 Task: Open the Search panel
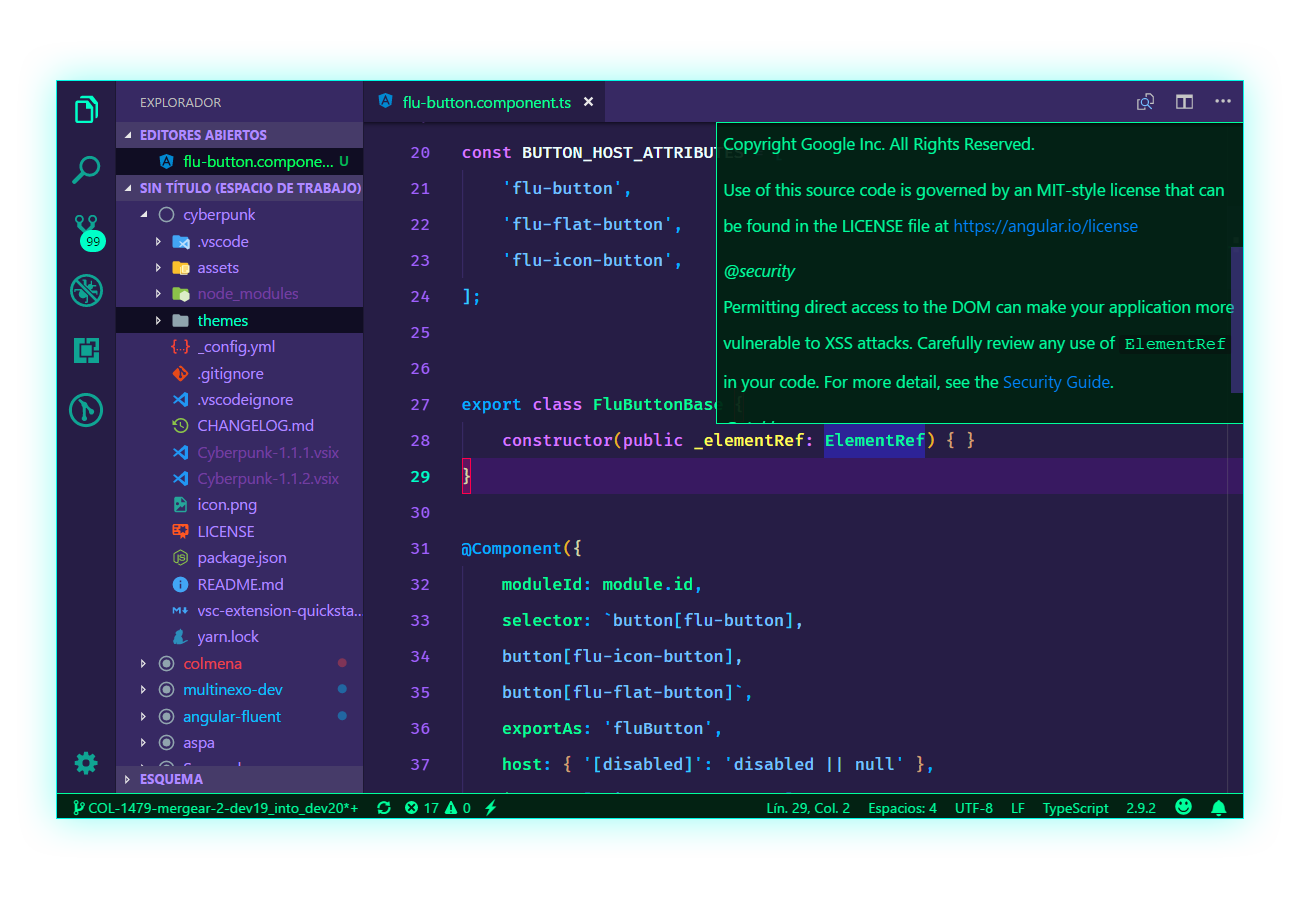click(x=85, y=170)
